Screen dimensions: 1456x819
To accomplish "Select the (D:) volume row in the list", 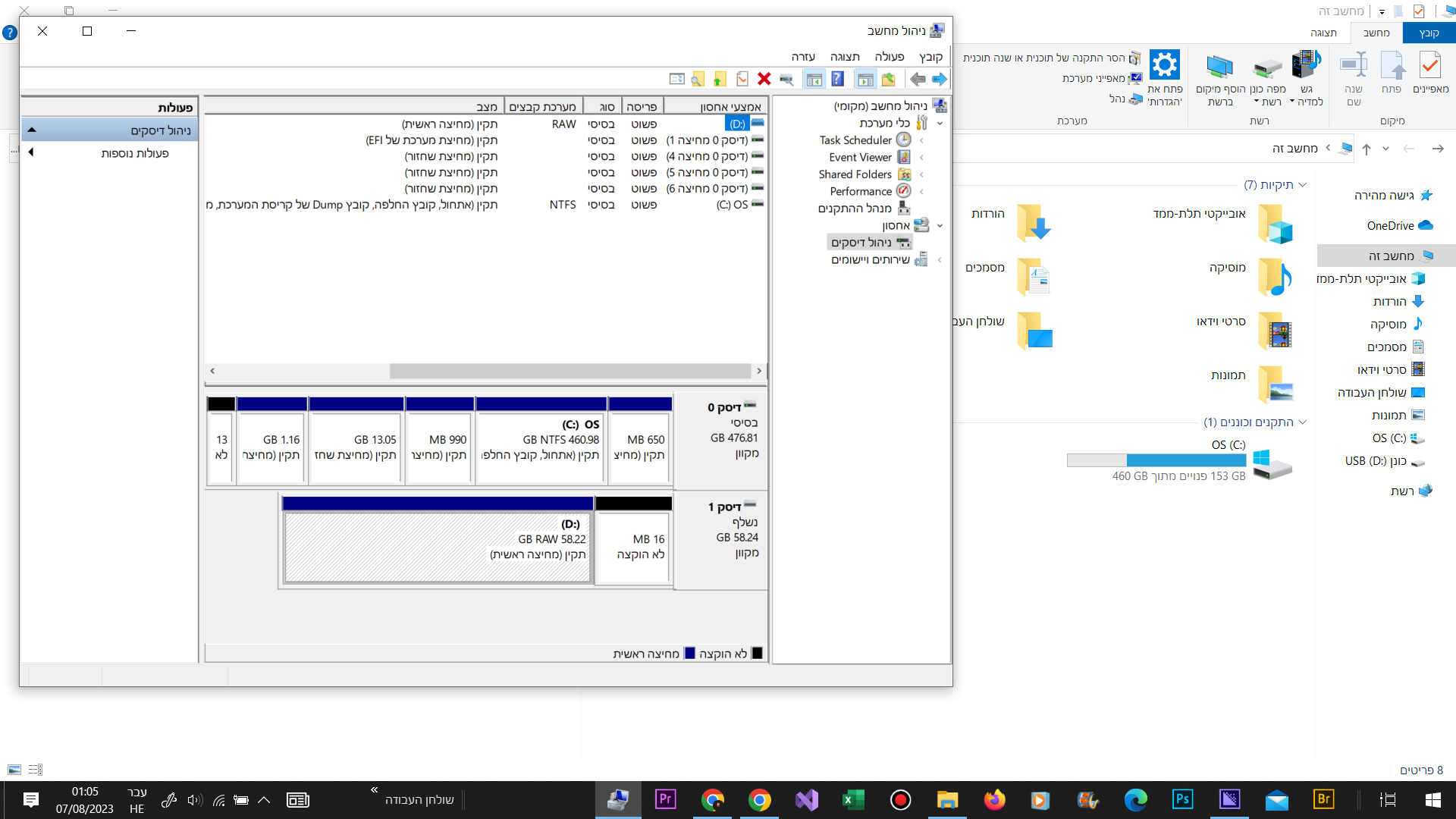I will click(485, 124).
